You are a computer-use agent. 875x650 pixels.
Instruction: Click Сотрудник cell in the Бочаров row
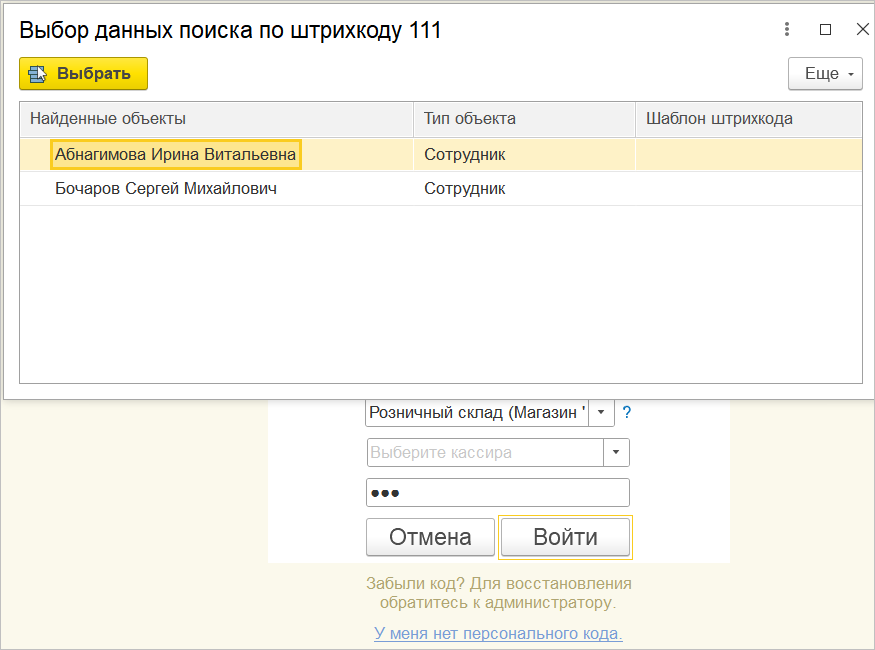pyautogui.click(x=465, y=188)
